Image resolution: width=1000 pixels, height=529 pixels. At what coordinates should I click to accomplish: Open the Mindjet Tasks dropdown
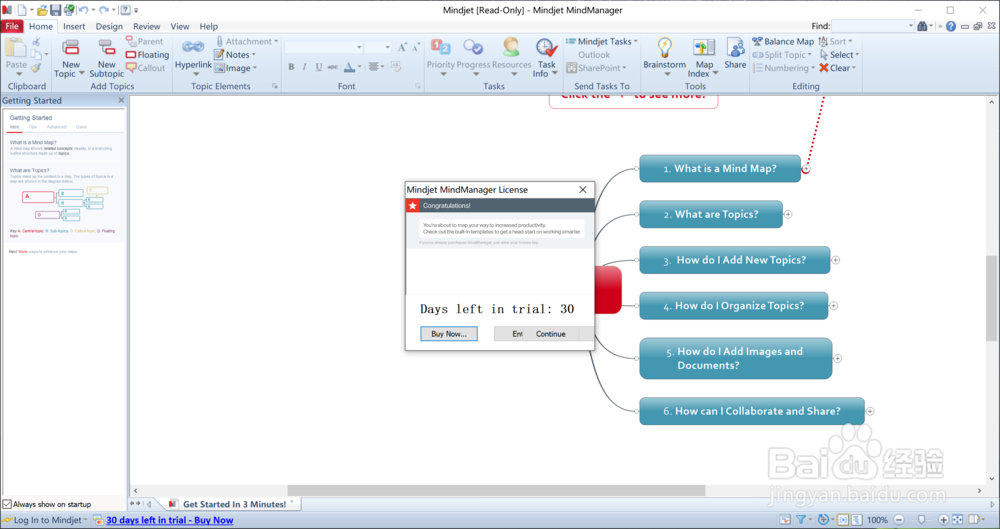(636, 41)
